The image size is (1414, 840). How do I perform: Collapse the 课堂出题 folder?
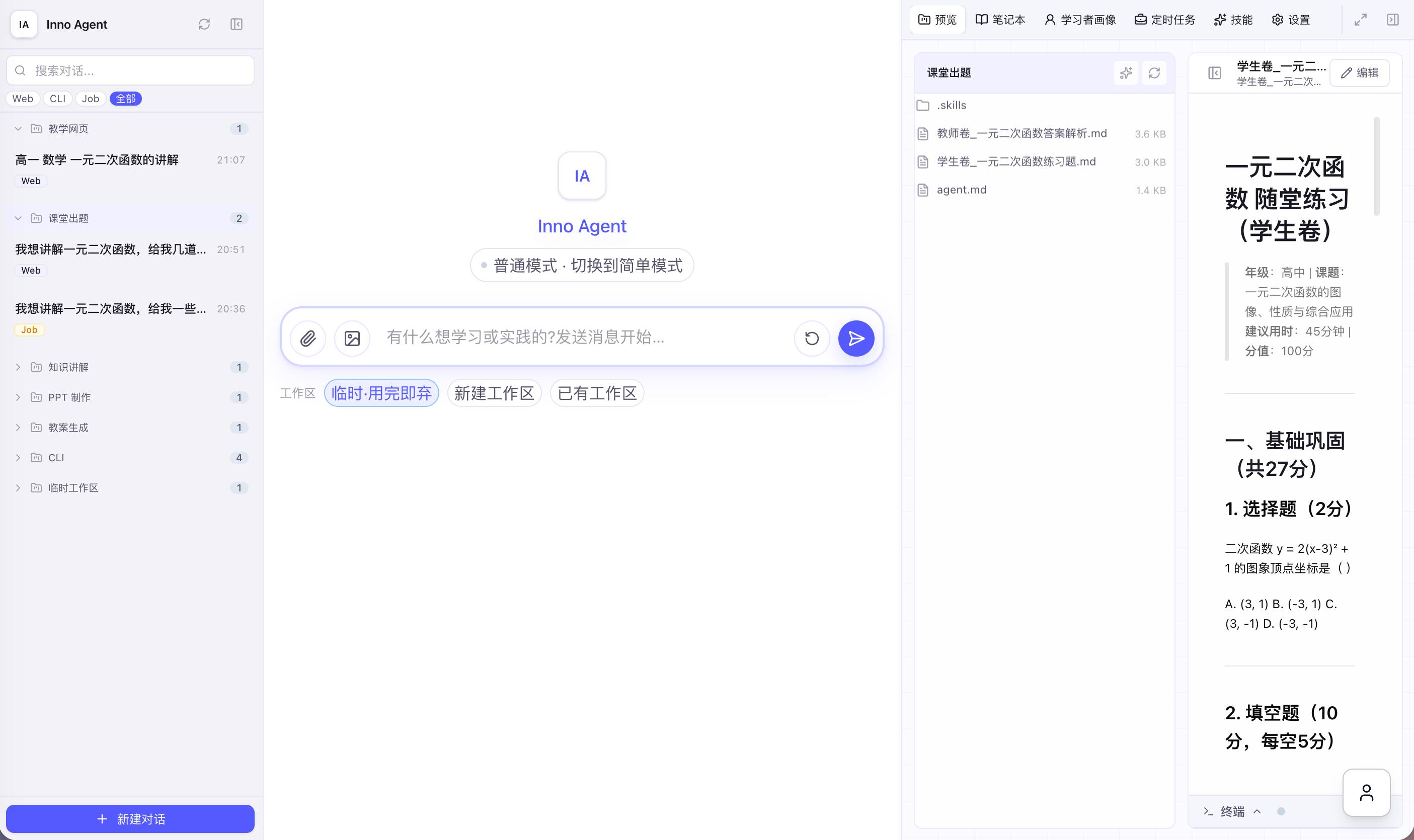tap(130, 218)
